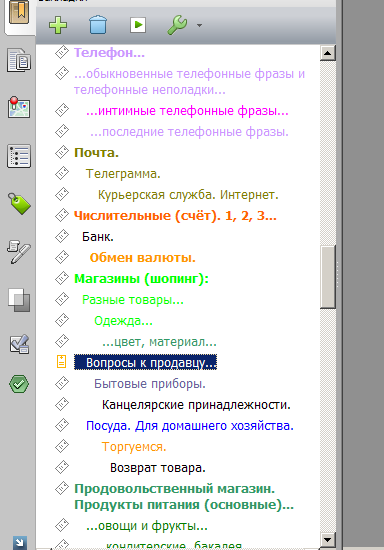Select '...цвет, материал...' bookmark
384x550 pixels.
tap(160, 342)
